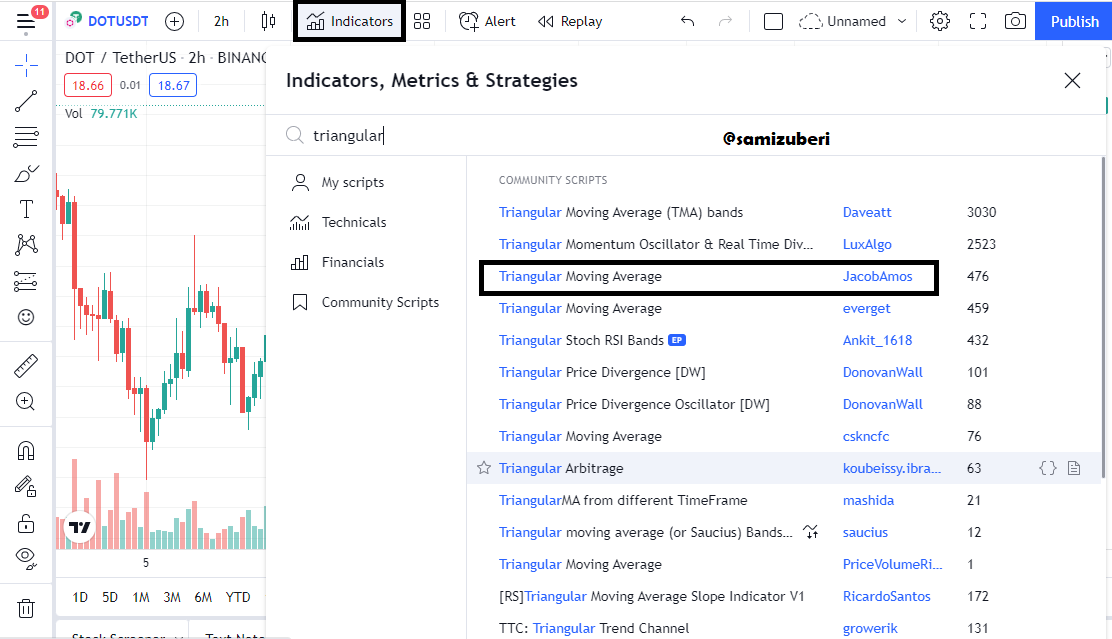
Task: Open author Daveatt profile
Action: 867,213
